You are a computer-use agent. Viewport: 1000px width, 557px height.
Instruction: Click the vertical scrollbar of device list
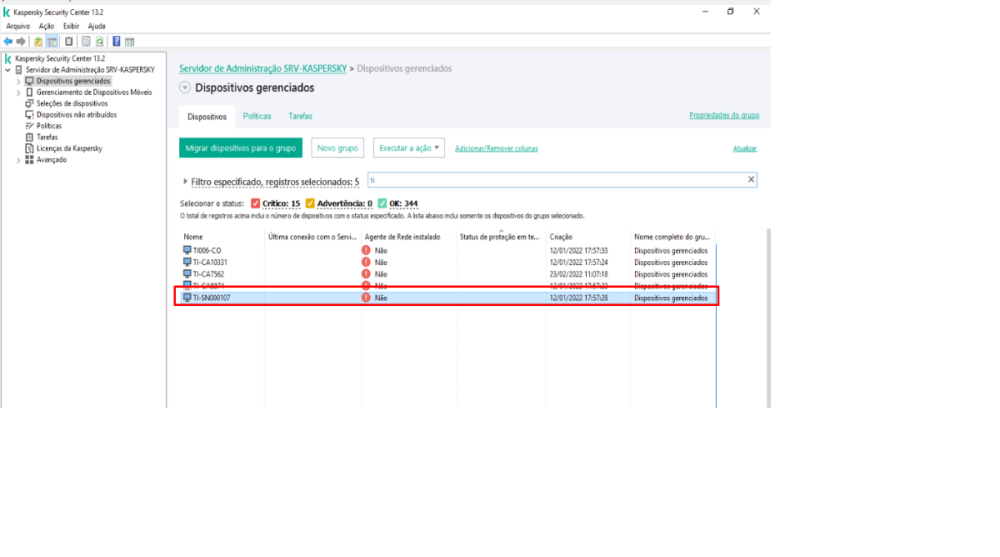pos(768,318)
